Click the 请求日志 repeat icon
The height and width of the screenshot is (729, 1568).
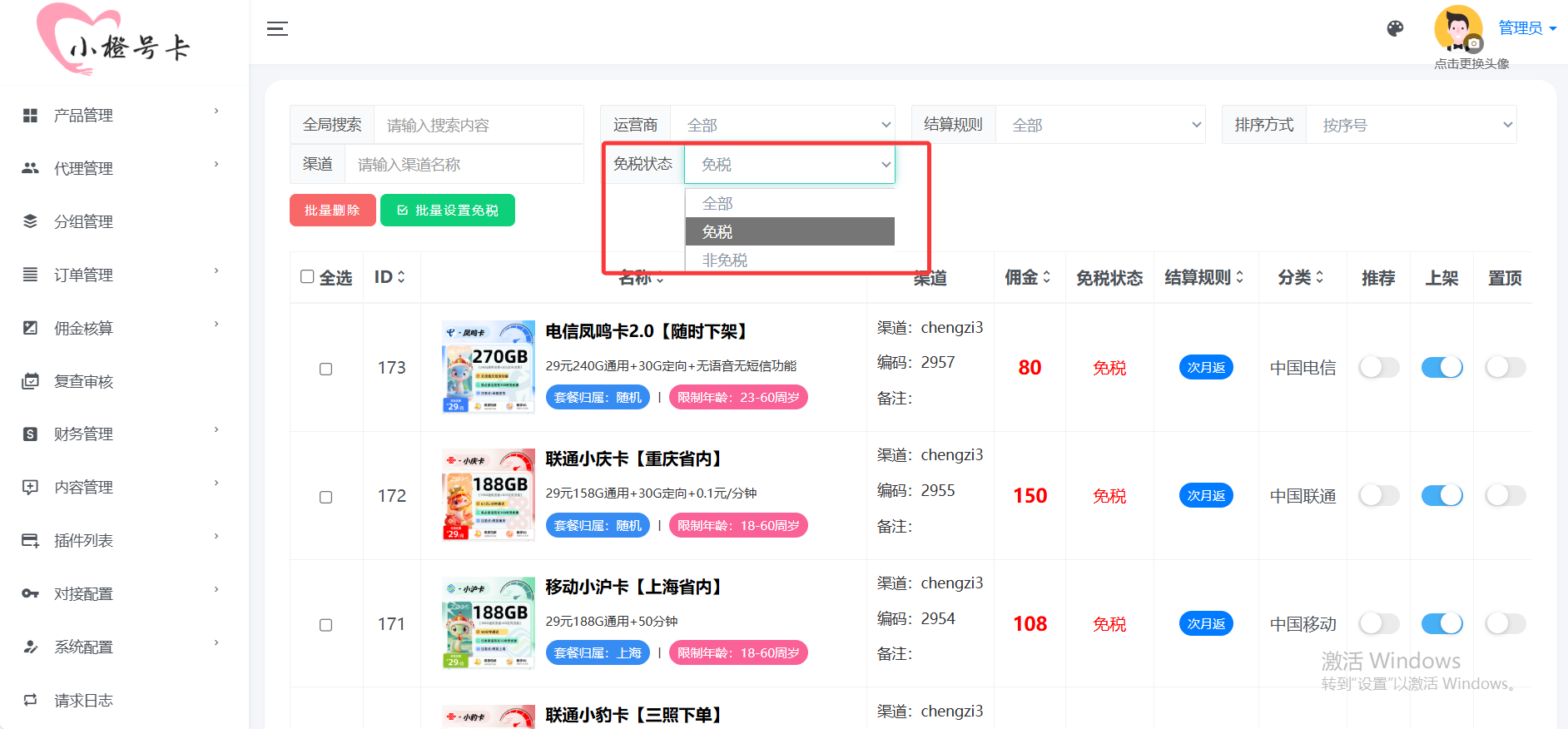[30, 700]
